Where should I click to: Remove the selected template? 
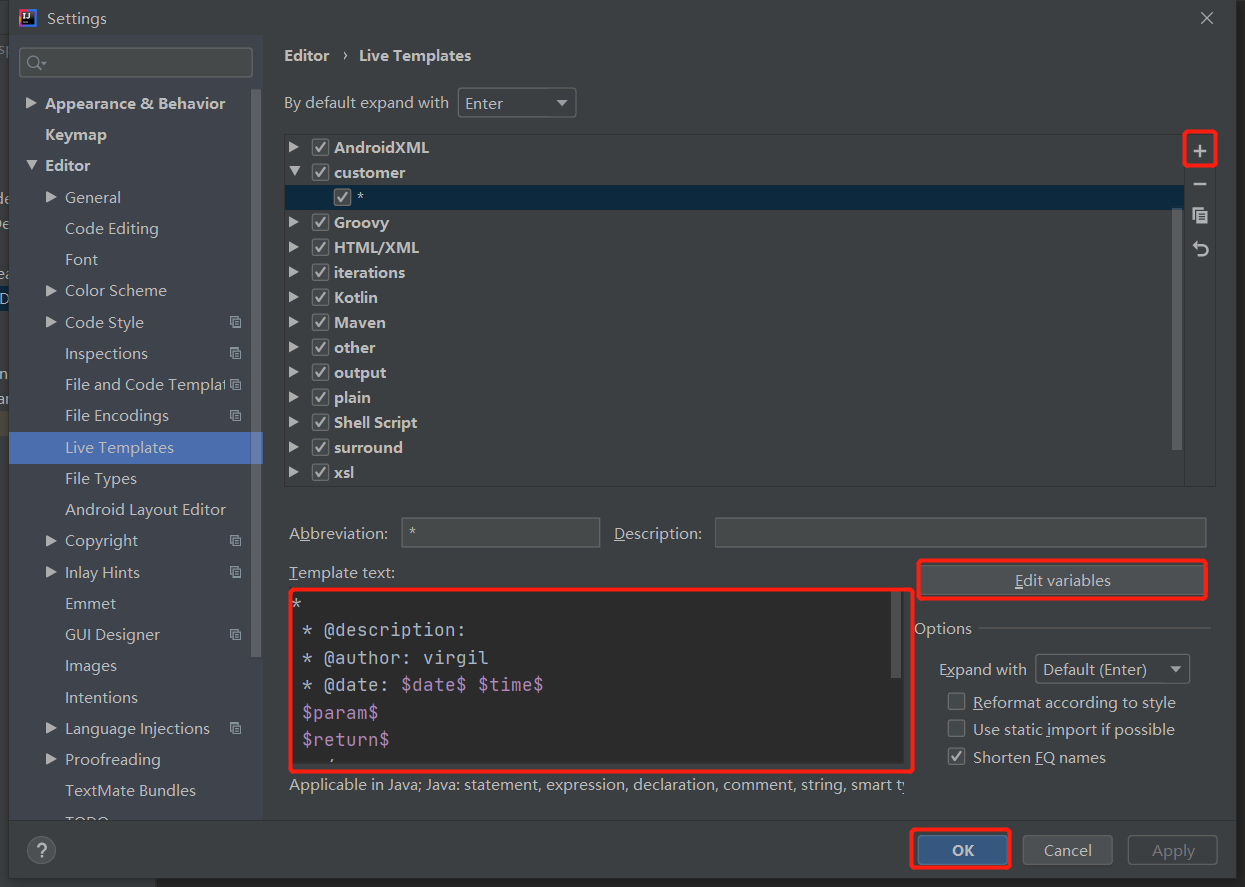point(1199,183)
